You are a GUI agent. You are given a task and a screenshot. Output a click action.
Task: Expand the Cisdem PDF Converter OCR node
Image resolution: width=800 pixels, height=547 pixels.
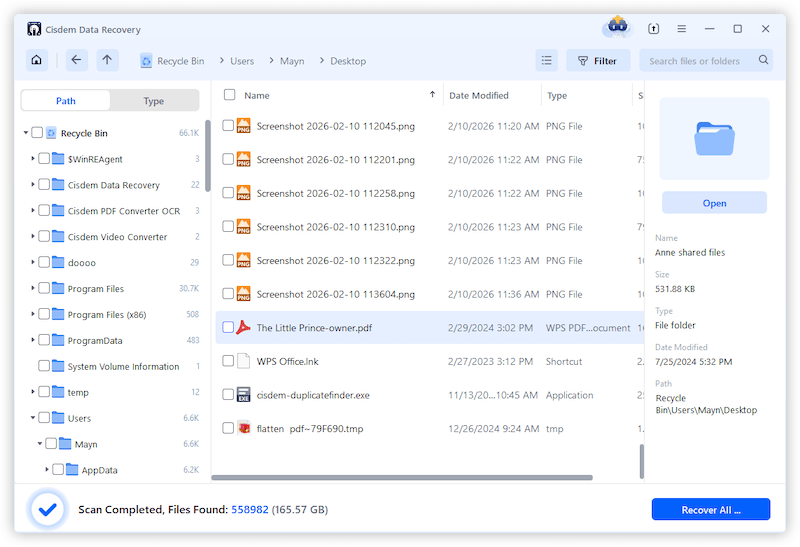click(x=33, y=210)
